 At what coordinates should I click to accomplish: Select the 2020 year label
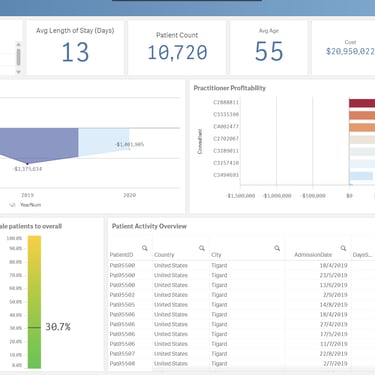pyautogui.click(x=130, y=195)
